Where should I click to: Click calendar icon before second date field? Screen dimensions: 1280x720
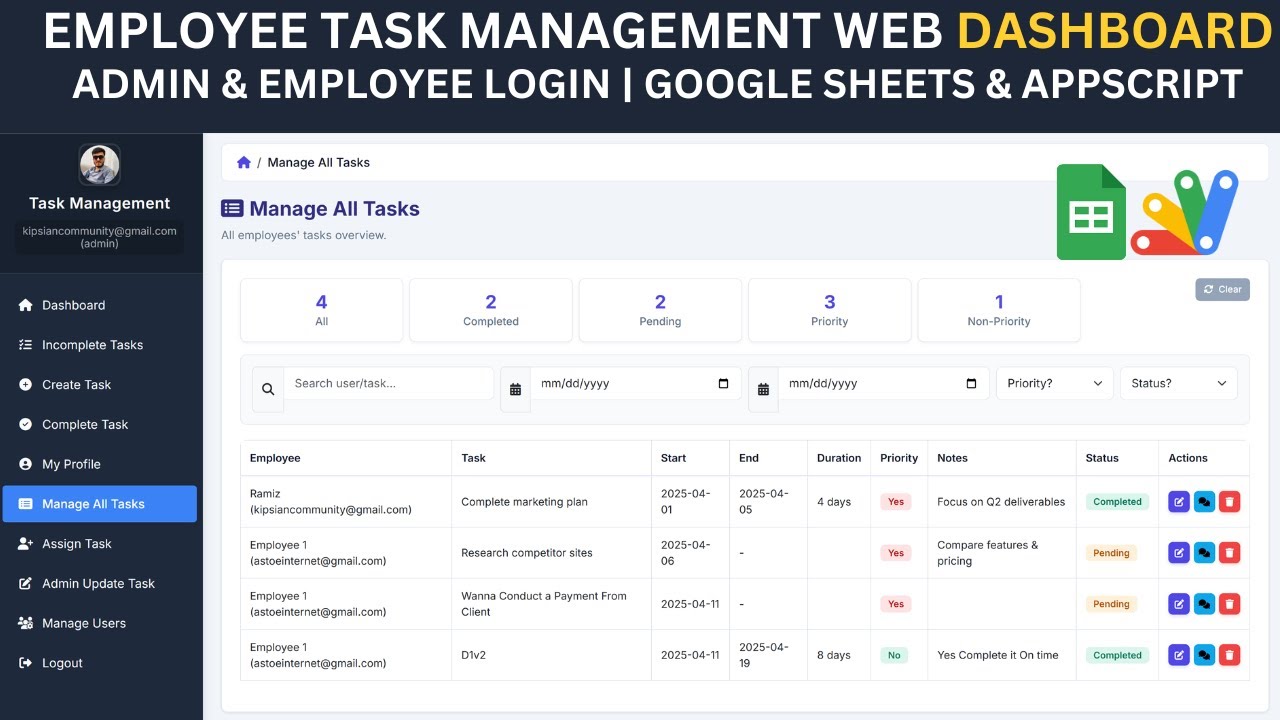click(x=763, y=389)
